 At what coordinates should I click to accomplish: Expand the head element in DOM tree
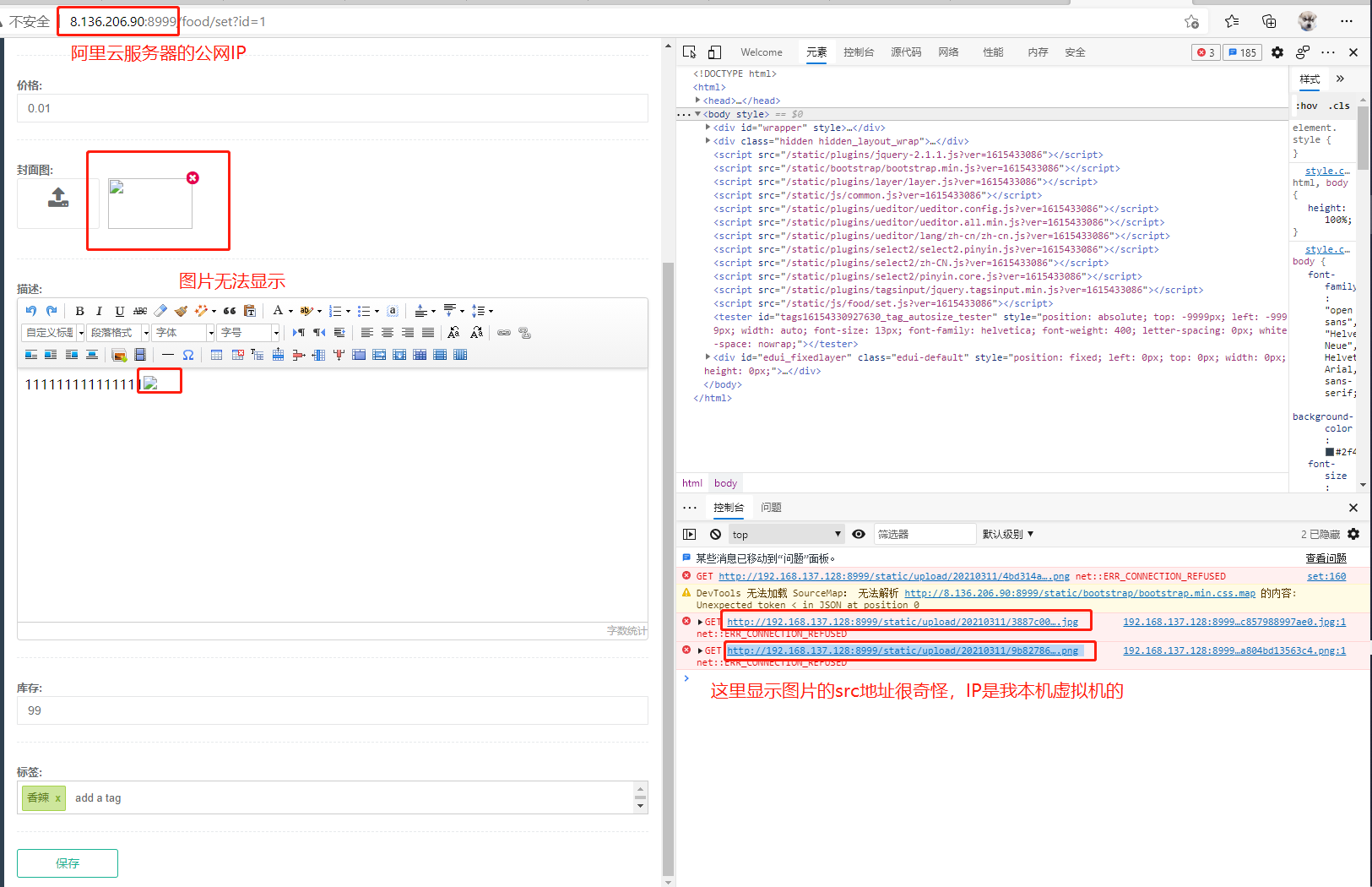coord(698,101)
